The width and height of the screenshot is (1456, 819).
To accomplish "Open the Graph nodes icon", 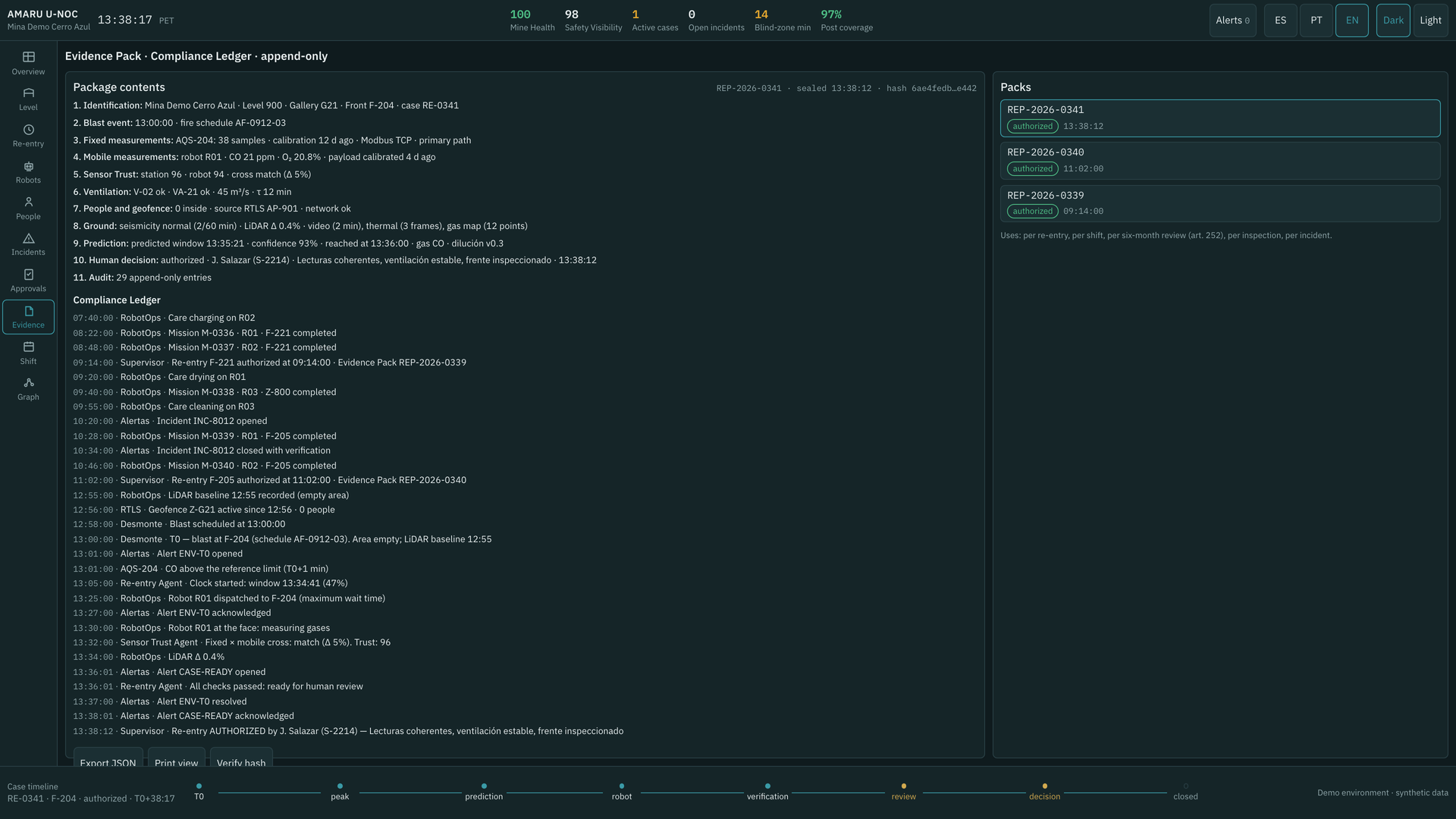I will click(28, 389).
